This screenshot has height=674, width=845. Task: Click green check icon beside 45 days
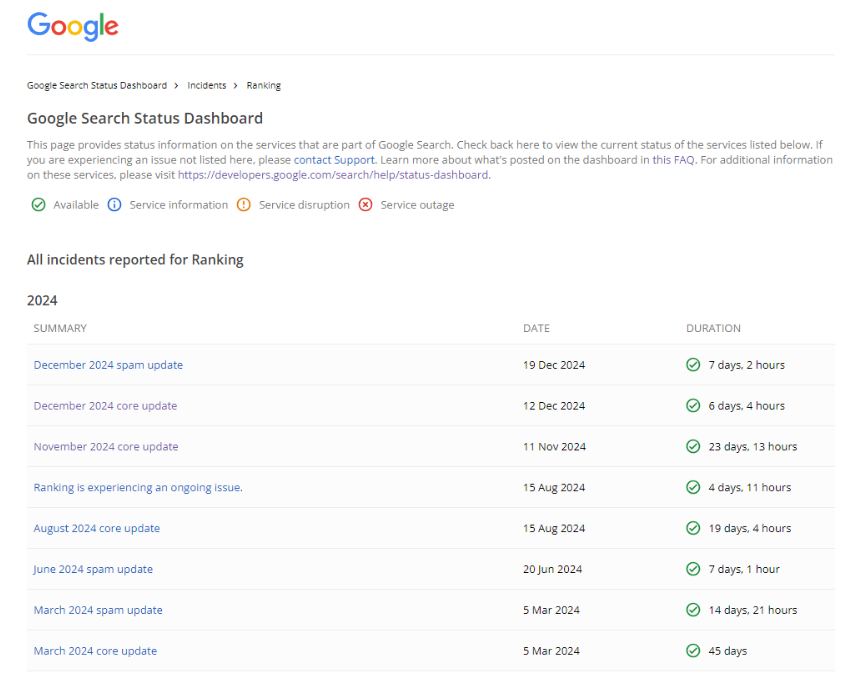pos(693,651)
